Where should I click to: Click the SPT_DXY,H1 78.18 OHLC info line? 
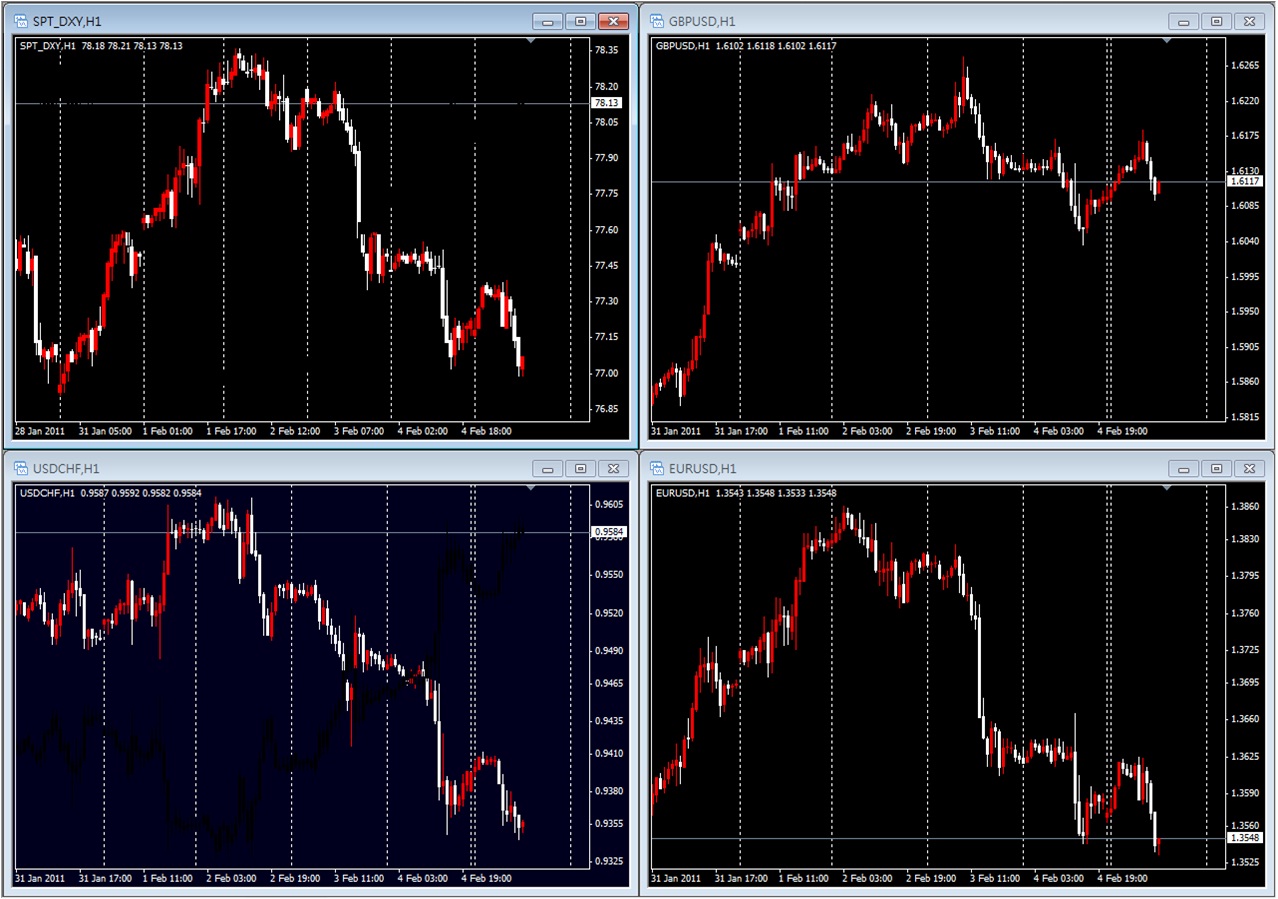point(101,46)
